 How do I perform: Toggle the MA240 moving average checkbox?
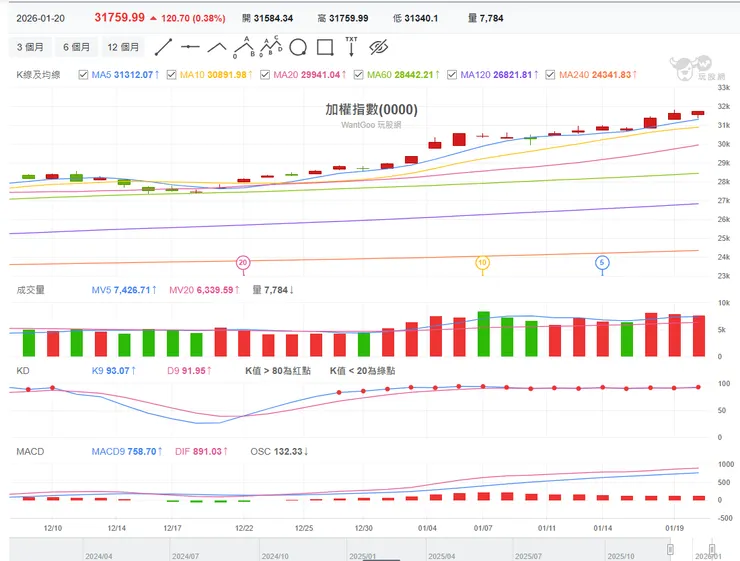550,75
